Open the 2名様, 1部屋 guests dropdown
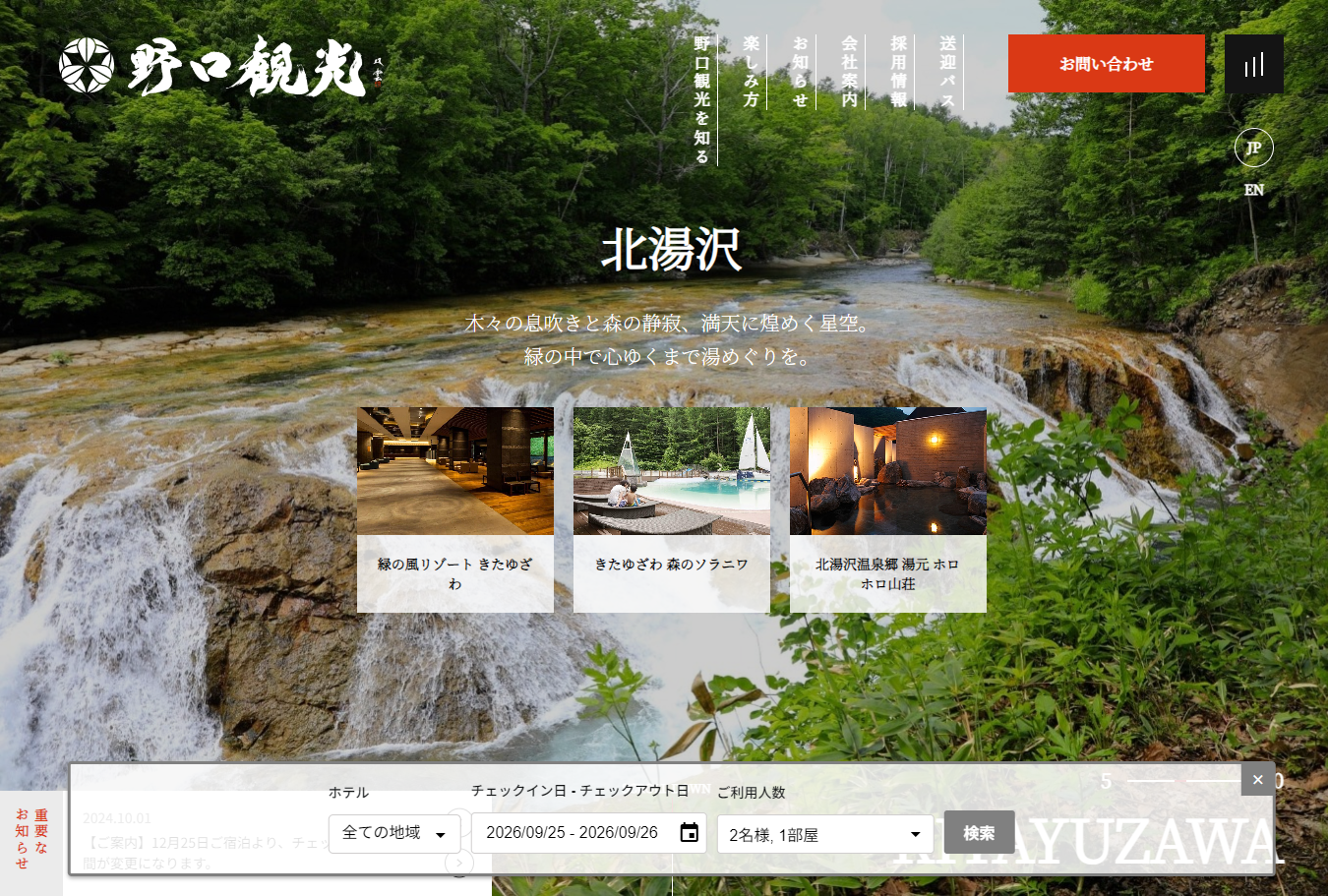Image resolution: width=1328 pixels, height=896 pixels. pos(825,834)
